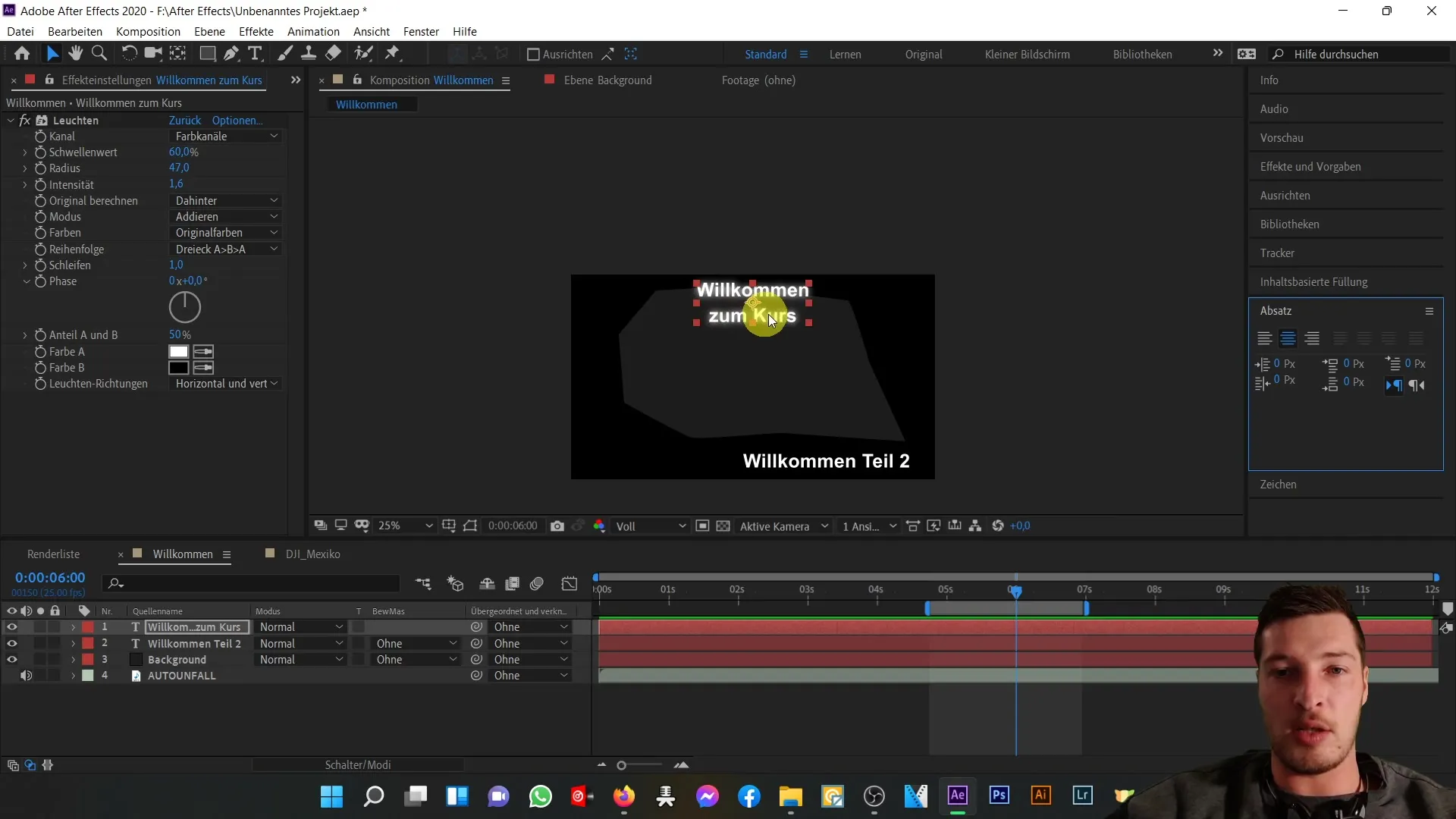The height and width of the screenshot is (819, 1456).
Task: Open the Tracker panel
Action: 1277,253
